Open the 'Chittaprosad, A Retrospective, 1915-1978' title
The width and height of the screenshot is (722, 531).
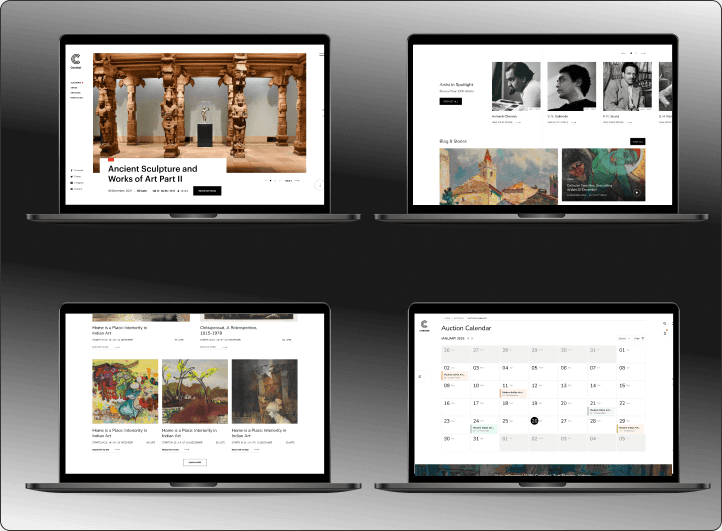[228, 330]
